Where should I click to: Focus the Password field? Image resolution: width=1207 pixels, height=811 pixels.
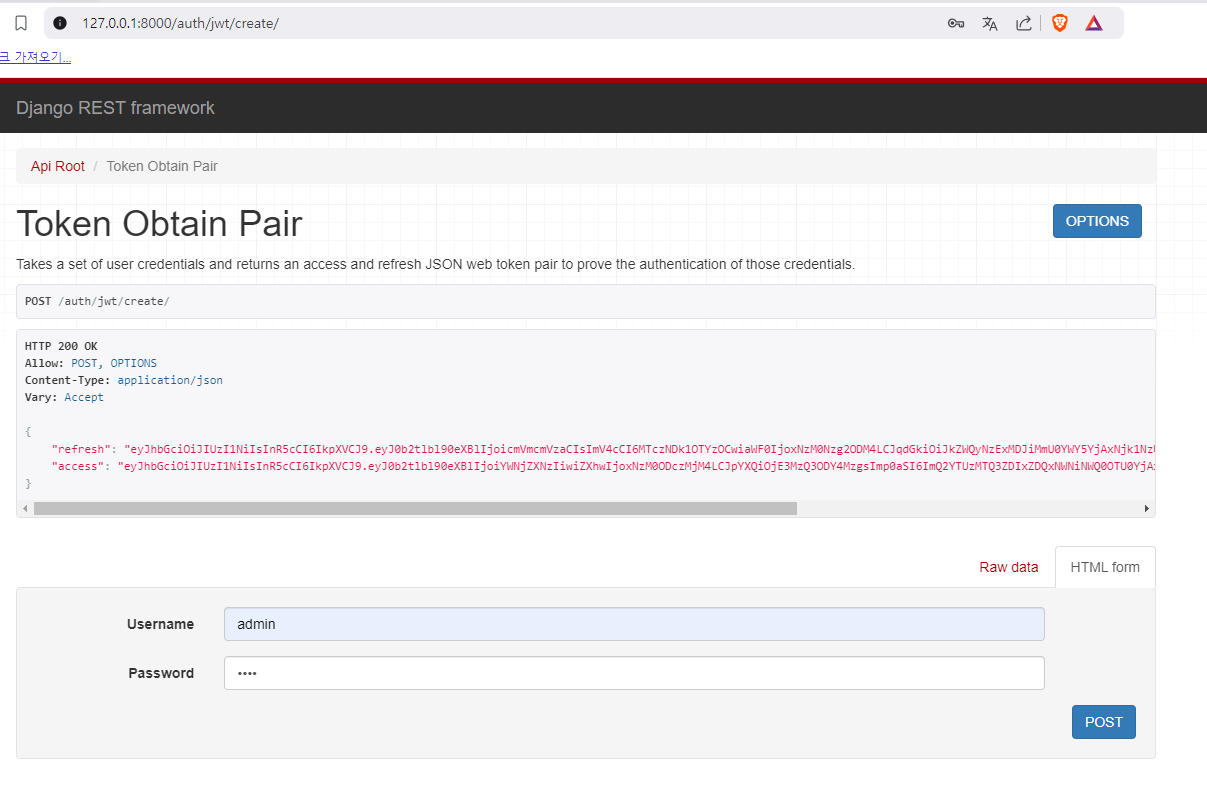click(634, 673)
